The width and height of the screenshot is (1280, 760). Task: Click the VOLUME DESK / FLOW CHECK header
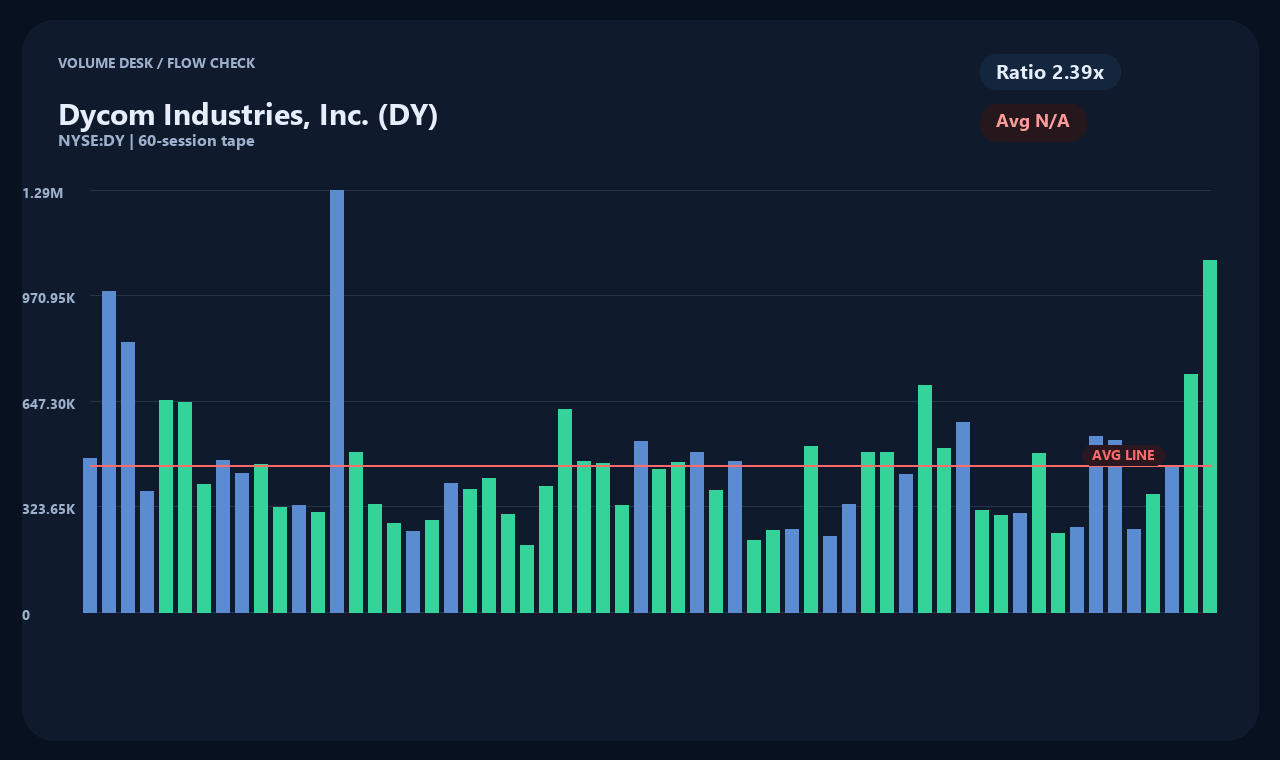click(x=156, y=63)
